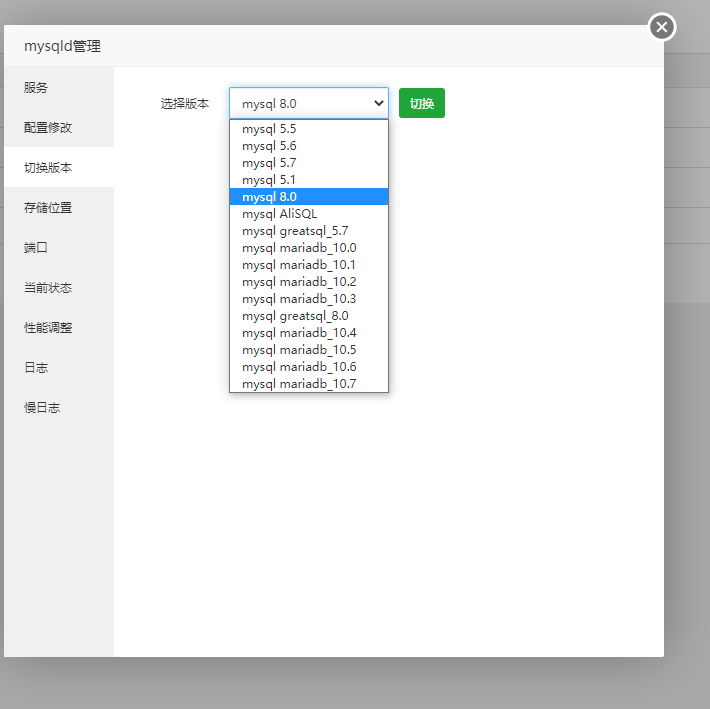This screenshot has height=709, width=710.
Task: Collapse the 选择版本 dropdown box
Action: click(309, 103)
